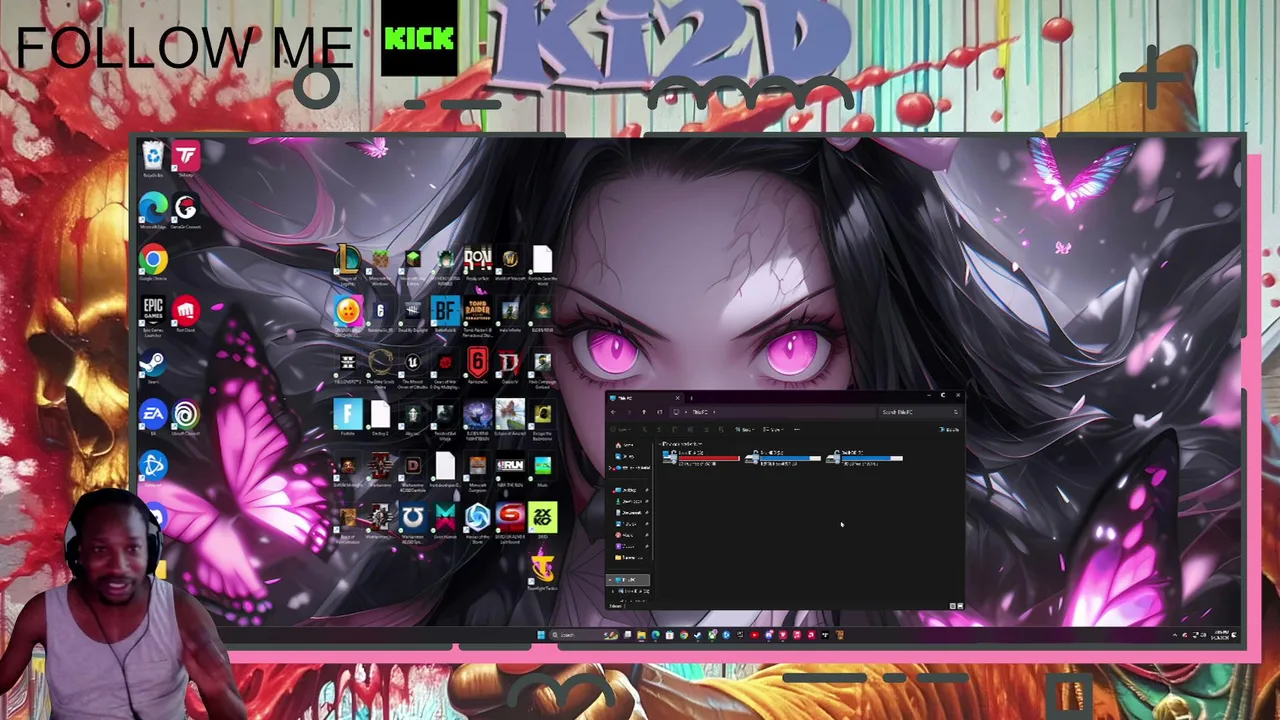1280x720 pixels.
Task: Open Downloads in File Explorer quick access
Action: [630, 501]
